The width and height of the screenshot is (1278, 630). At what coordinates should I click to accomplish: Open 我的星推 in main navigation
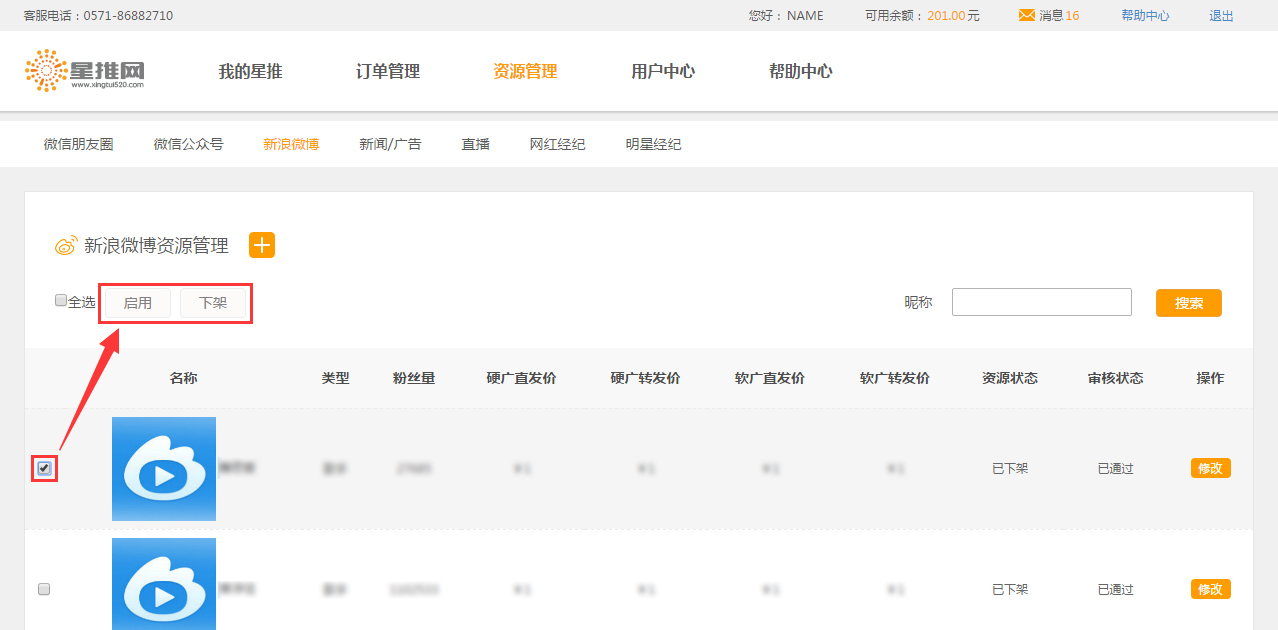[x=251, y=71]
